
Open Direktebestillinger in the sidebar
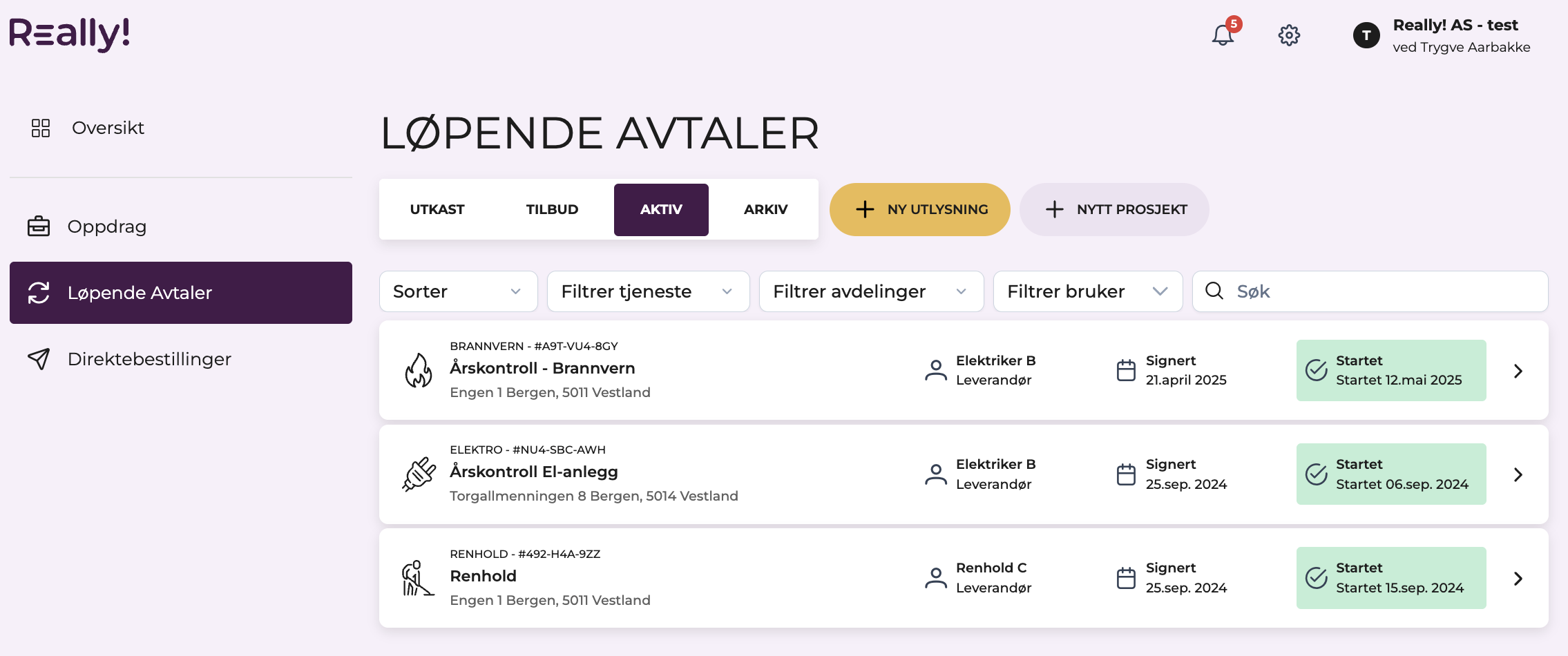(149, 359)
